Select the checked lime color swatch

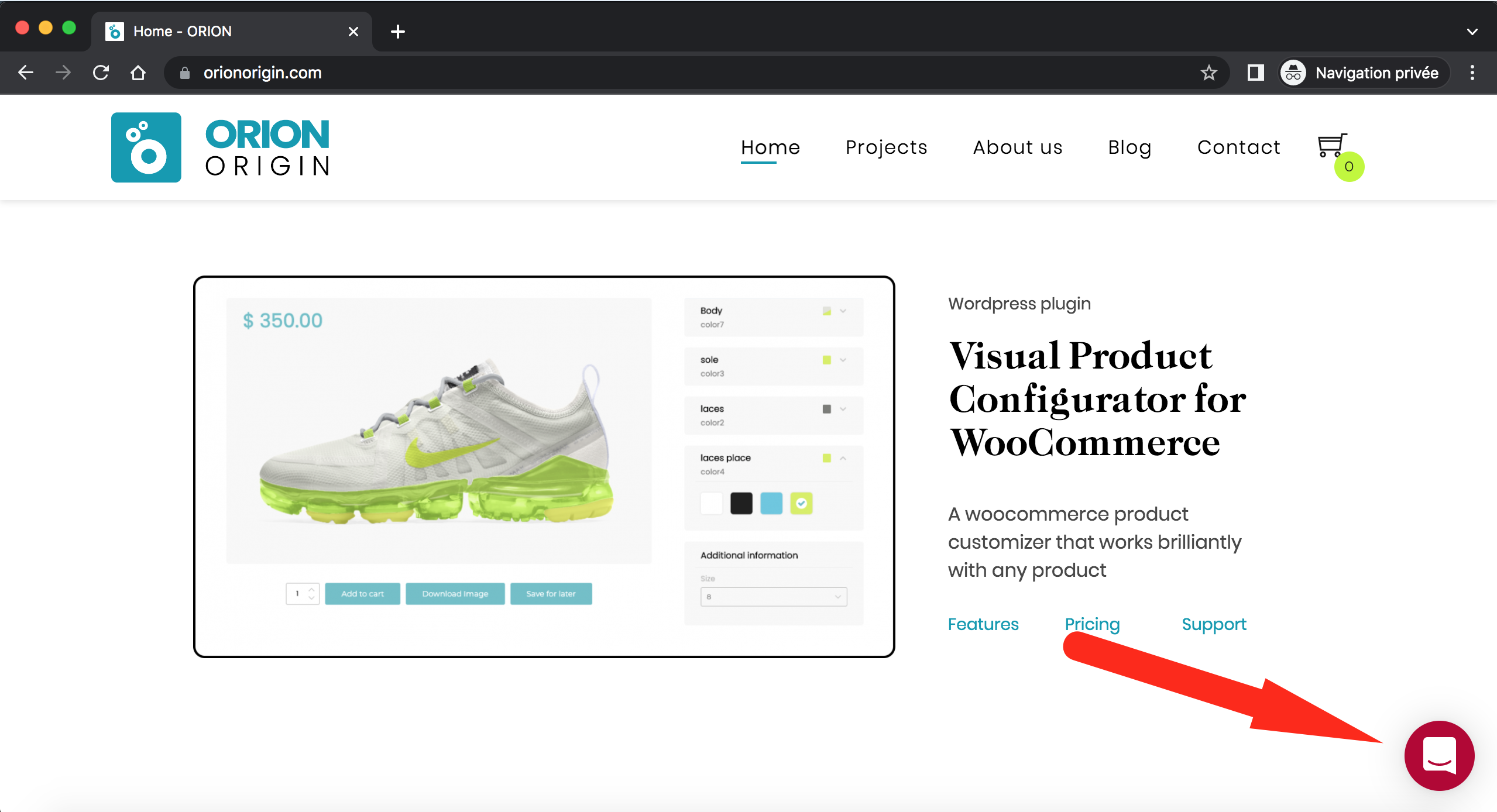coord(801,503)
